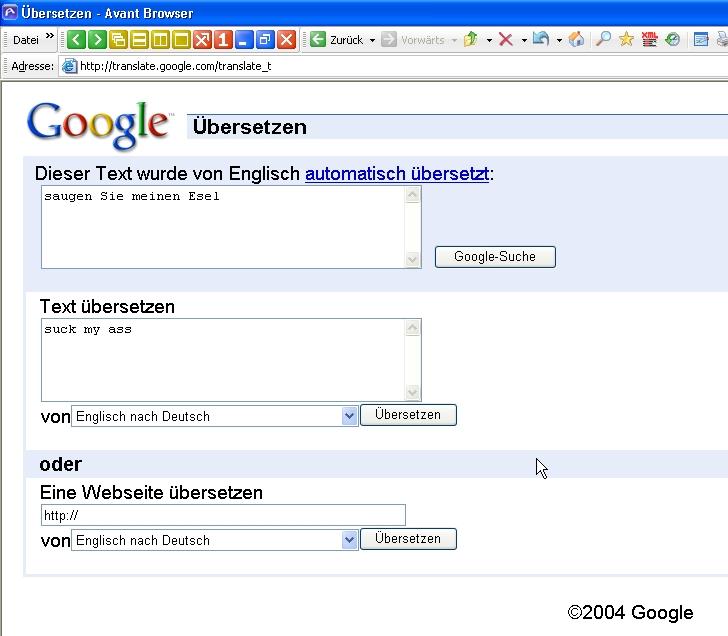Image resolution: width=728 pixels, height=636 pixels.
Task: Go back with the Zurück button
Action: (x=336, y=40)
